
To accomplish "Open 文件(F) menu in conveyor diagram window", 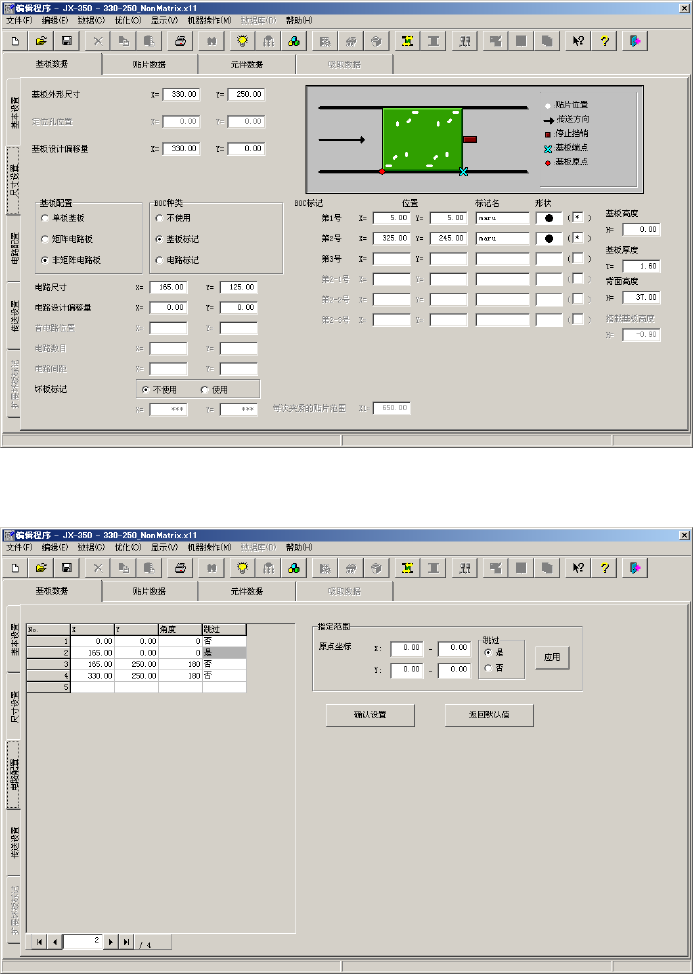I will (x=19, y=20).
